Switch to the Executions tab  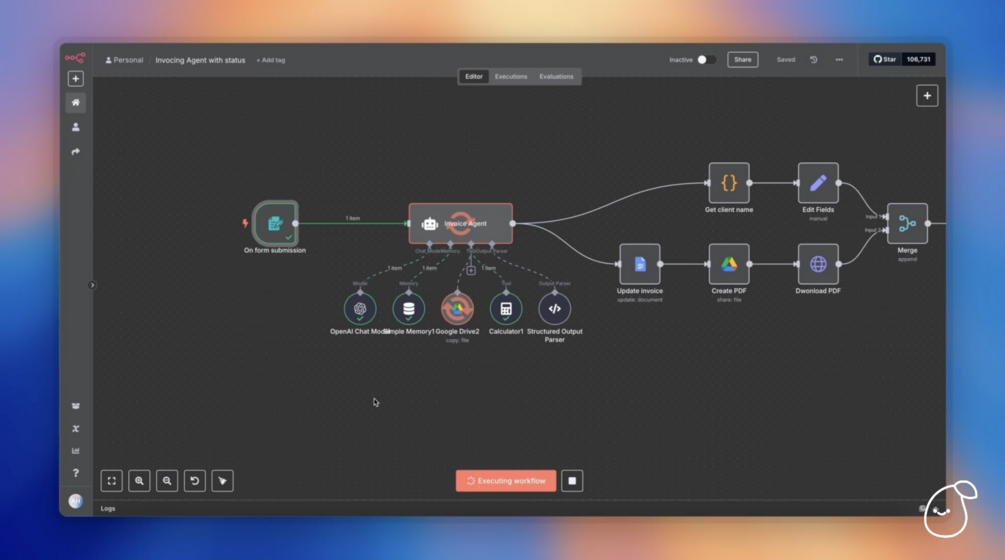(511, 76)
